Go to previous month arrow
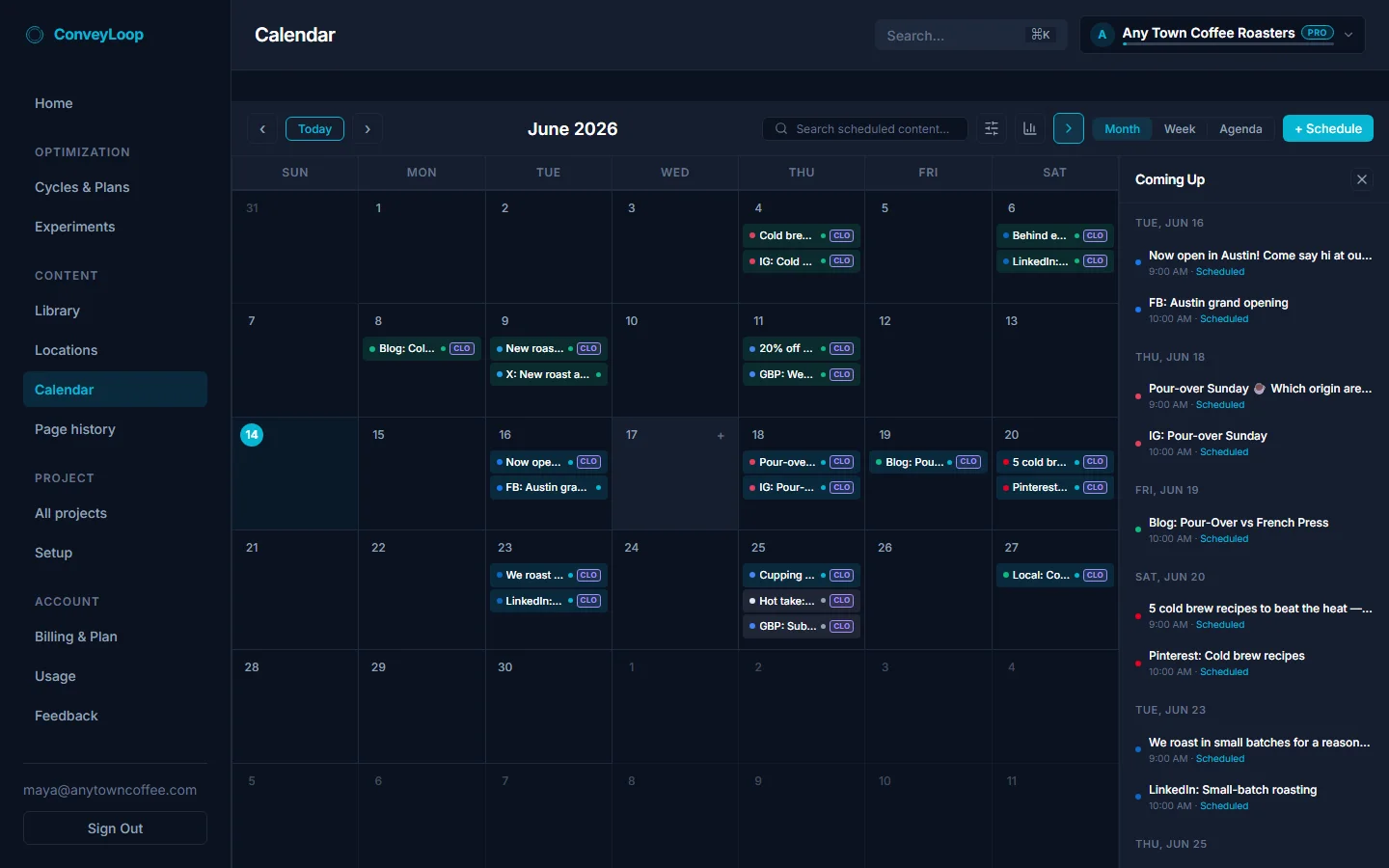The width and height of the screenshot is (1389, 868). pyautogui.click(x=262, y=128)
